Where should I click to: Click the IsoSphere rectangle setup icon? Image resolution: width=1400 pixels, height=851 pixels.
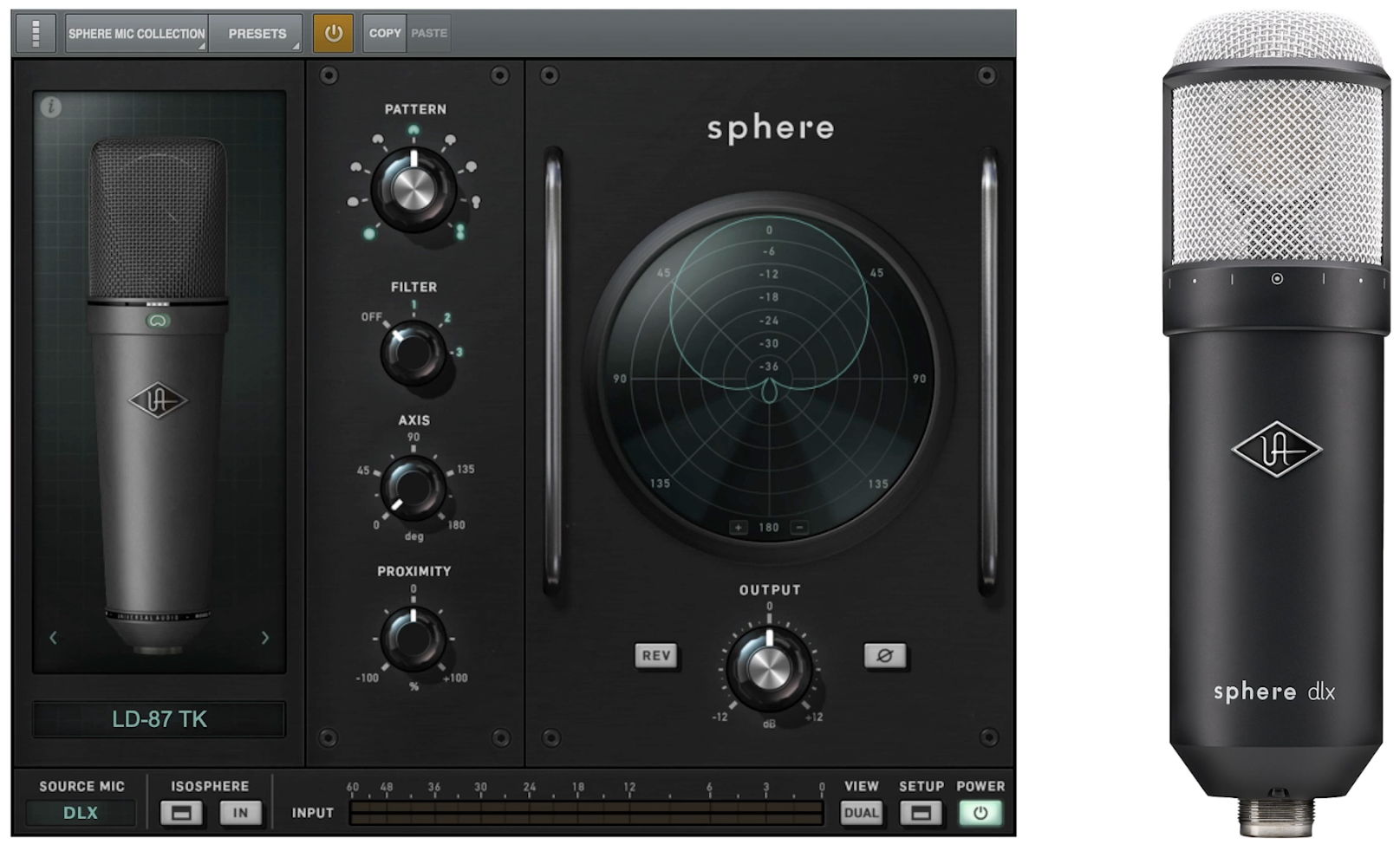click(181, 813)
